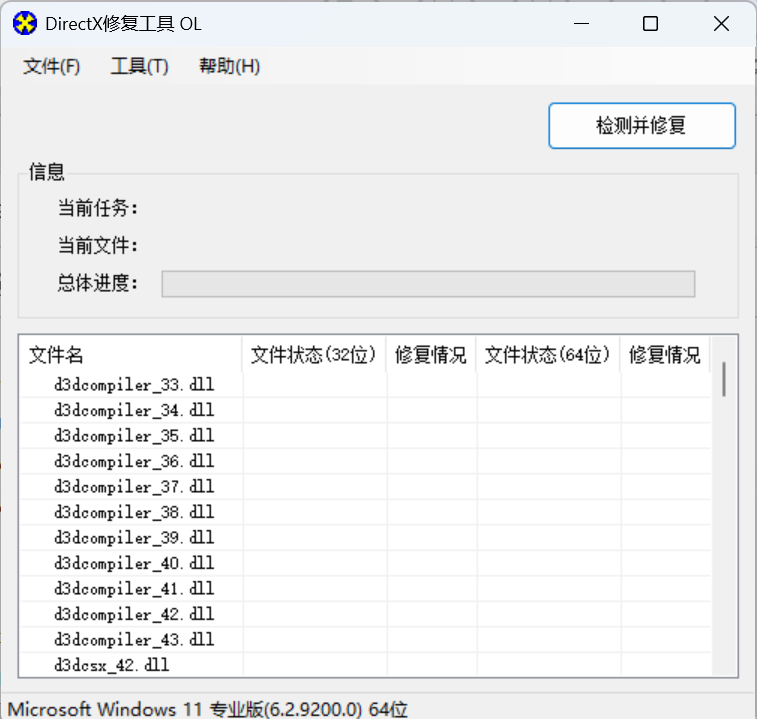Click the 文件状态(32位) column header
This screenshot has width=757, height=719.
point(313,355)
